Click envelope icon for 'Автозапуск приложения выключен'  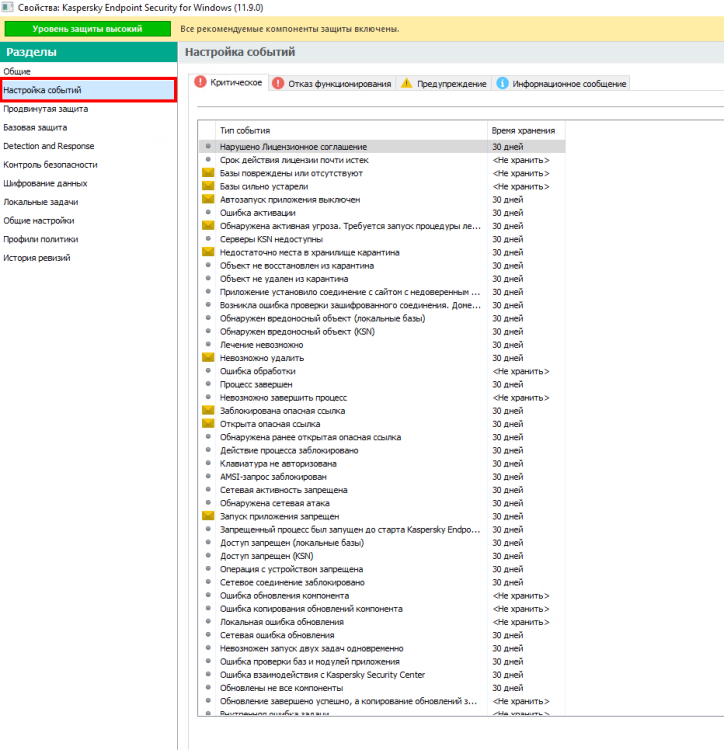208,199
